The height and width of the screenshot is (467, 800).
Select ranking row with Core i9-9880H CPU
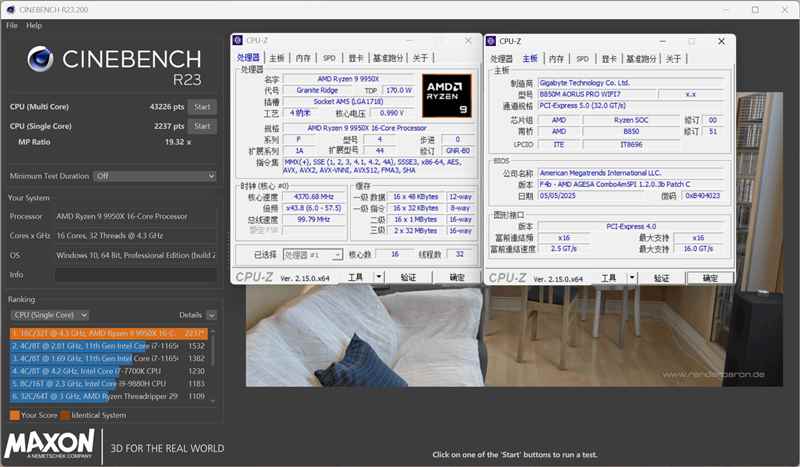click(109, 383)
